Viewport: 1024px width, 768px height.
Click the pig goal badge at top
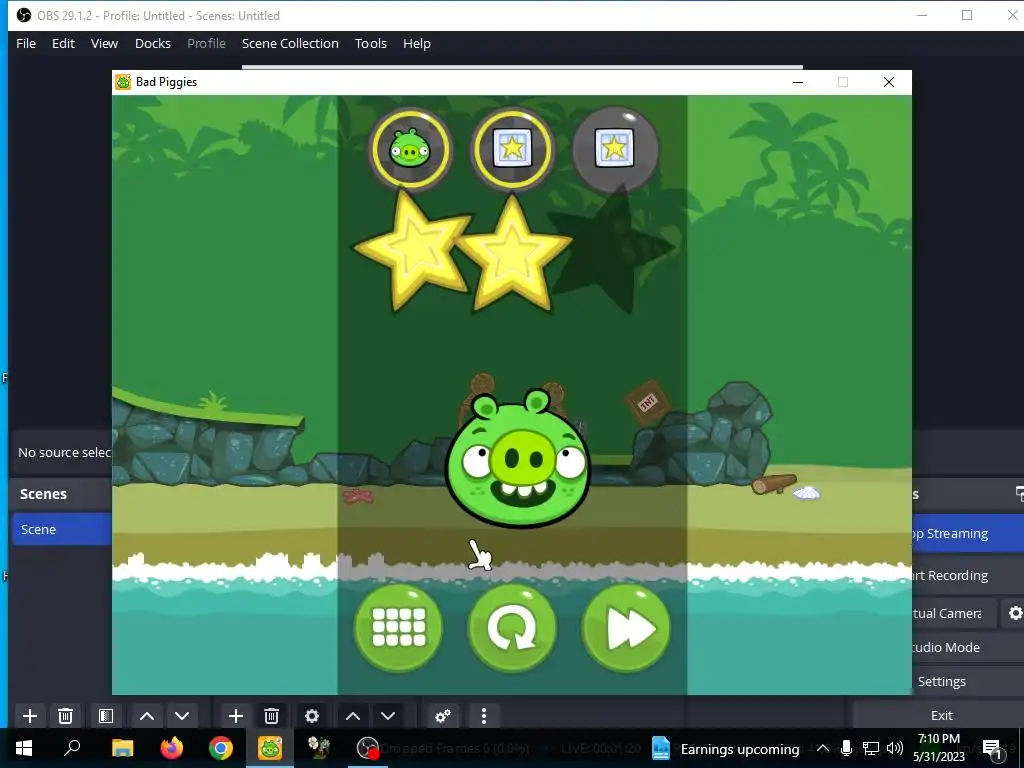410,150
